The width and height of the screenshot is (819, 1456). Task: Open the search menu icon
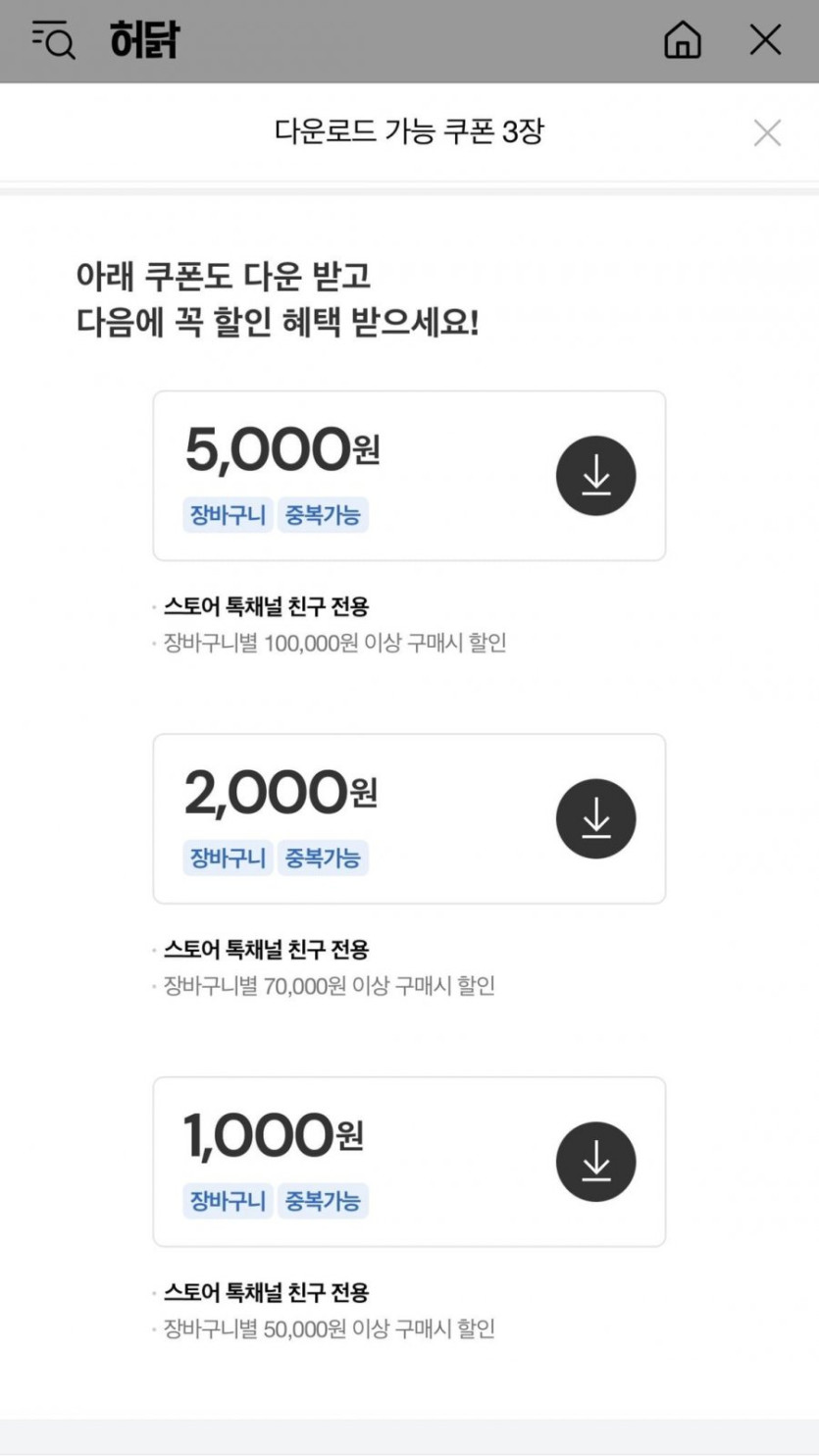coord(54,41)
